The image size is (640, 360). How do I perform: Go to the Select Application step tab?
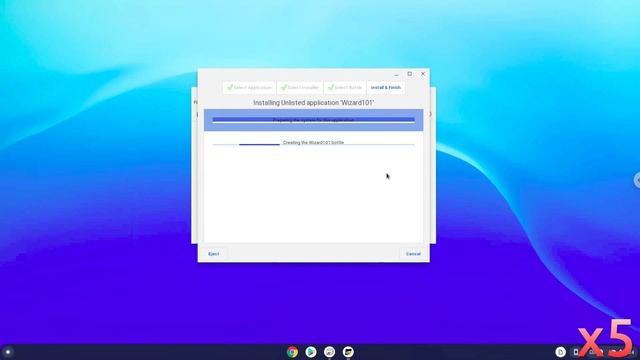[249, 88]
